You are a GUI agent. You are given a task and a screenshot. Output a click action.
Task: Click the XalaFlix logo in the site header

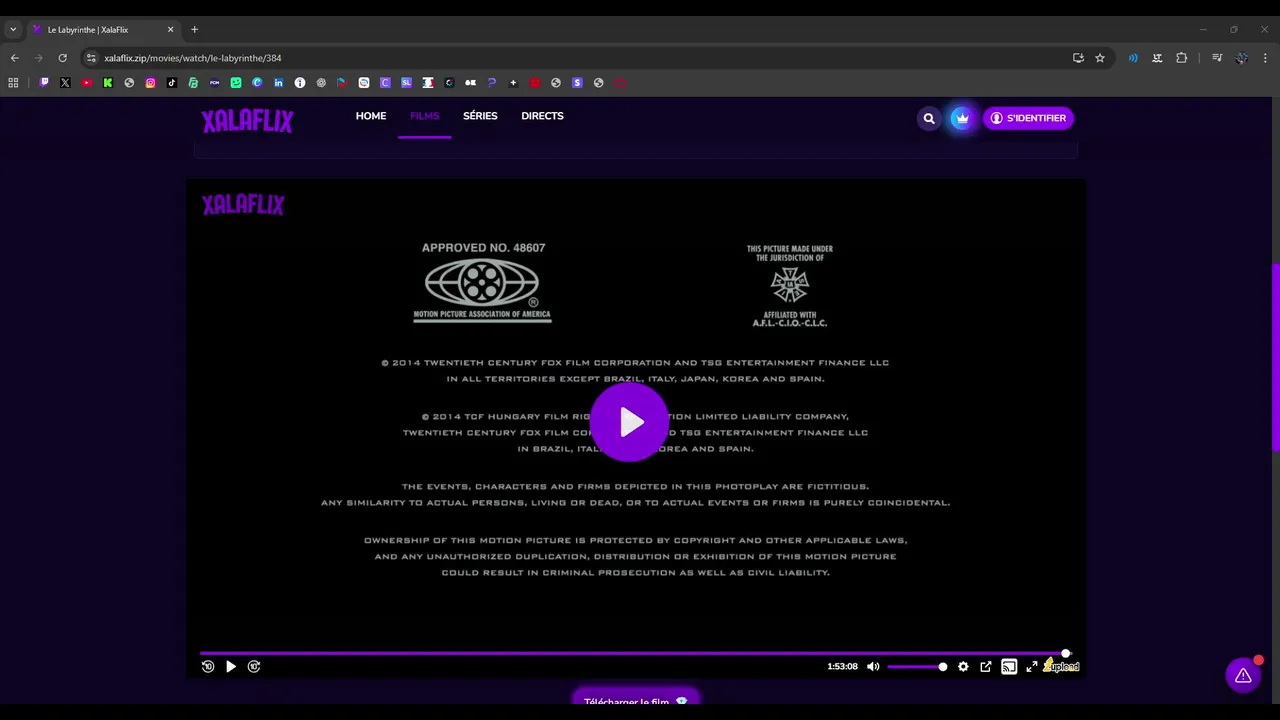[247, 121]
